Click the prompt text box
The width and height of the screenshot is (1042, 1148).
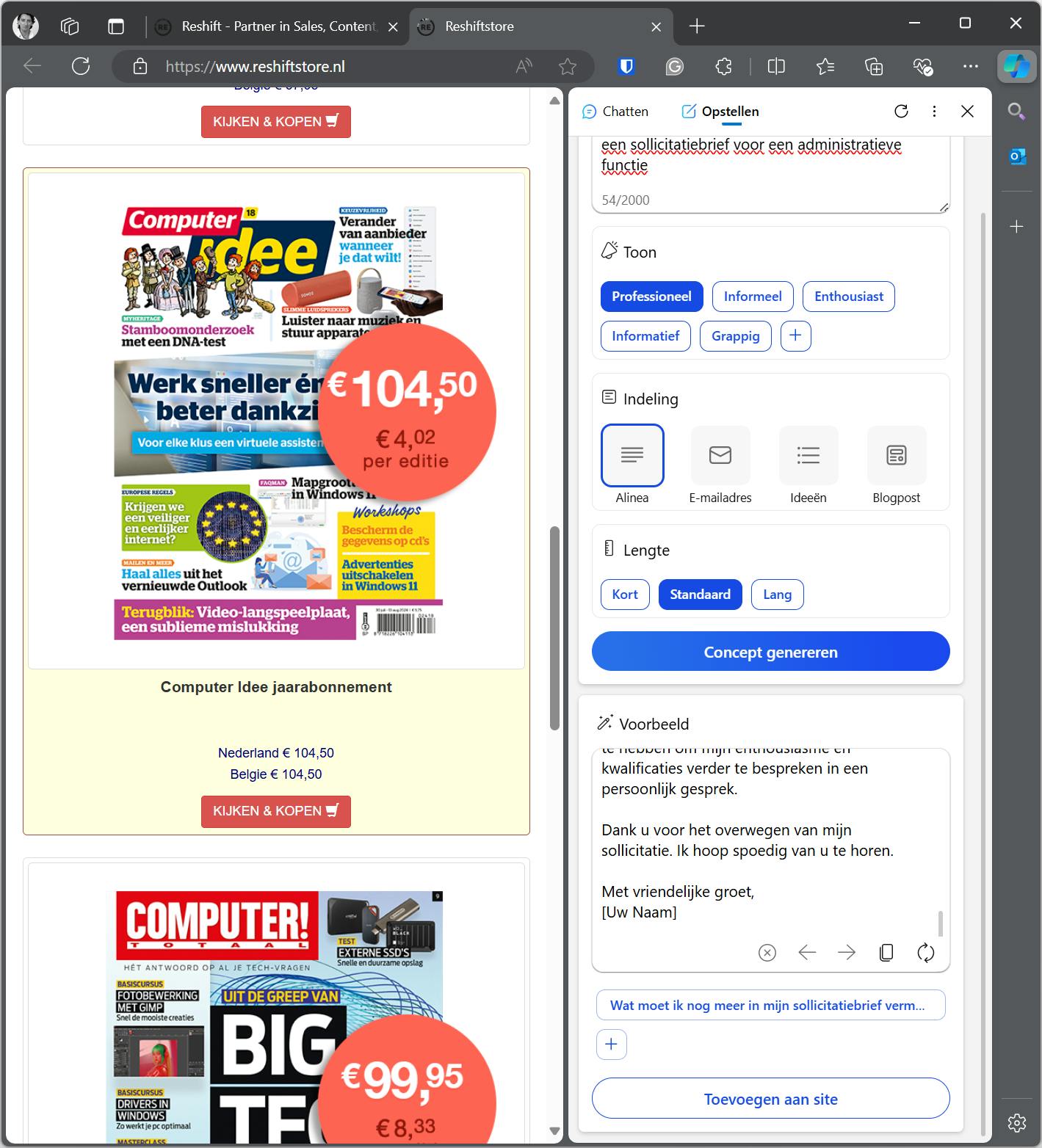770,175
